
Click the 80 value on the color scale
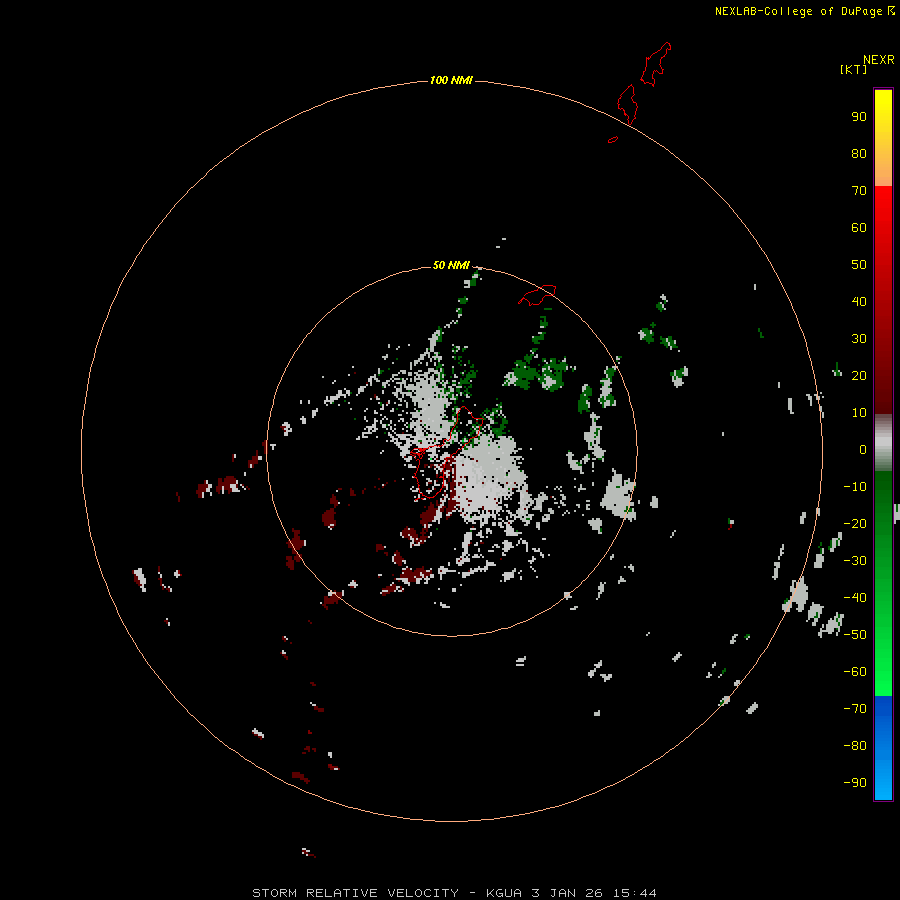tap(859, 153)
